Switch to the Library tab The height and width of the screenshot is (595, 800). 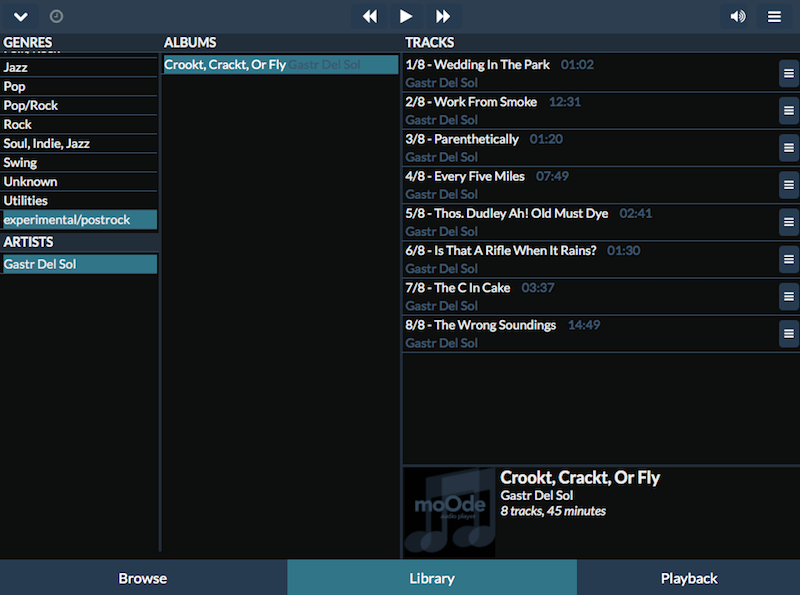[432, 578]
